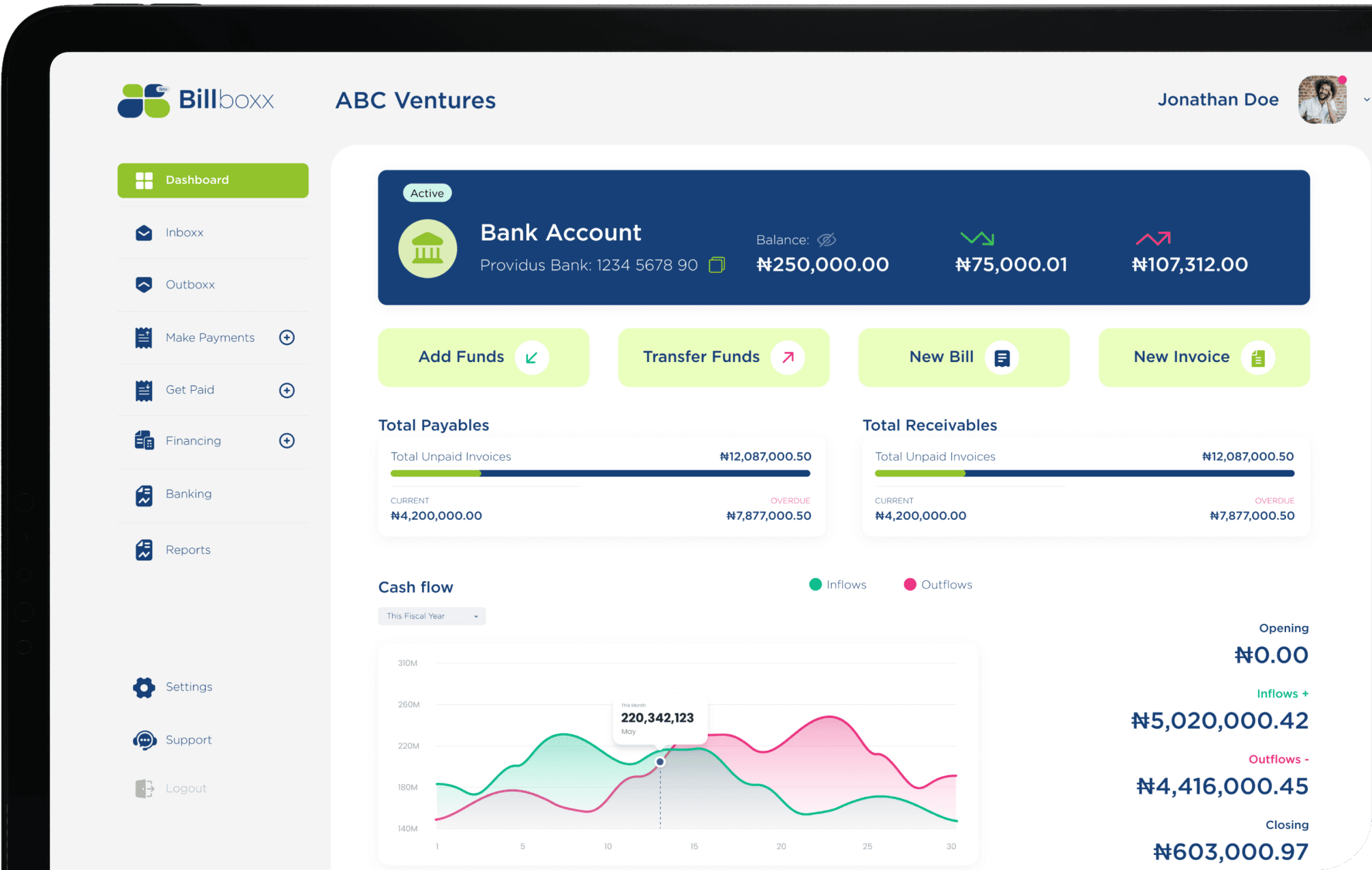Click the 220,342,123 chart tooltip
The height and width of the screenshot is (870, 1372).
[659, 719]
